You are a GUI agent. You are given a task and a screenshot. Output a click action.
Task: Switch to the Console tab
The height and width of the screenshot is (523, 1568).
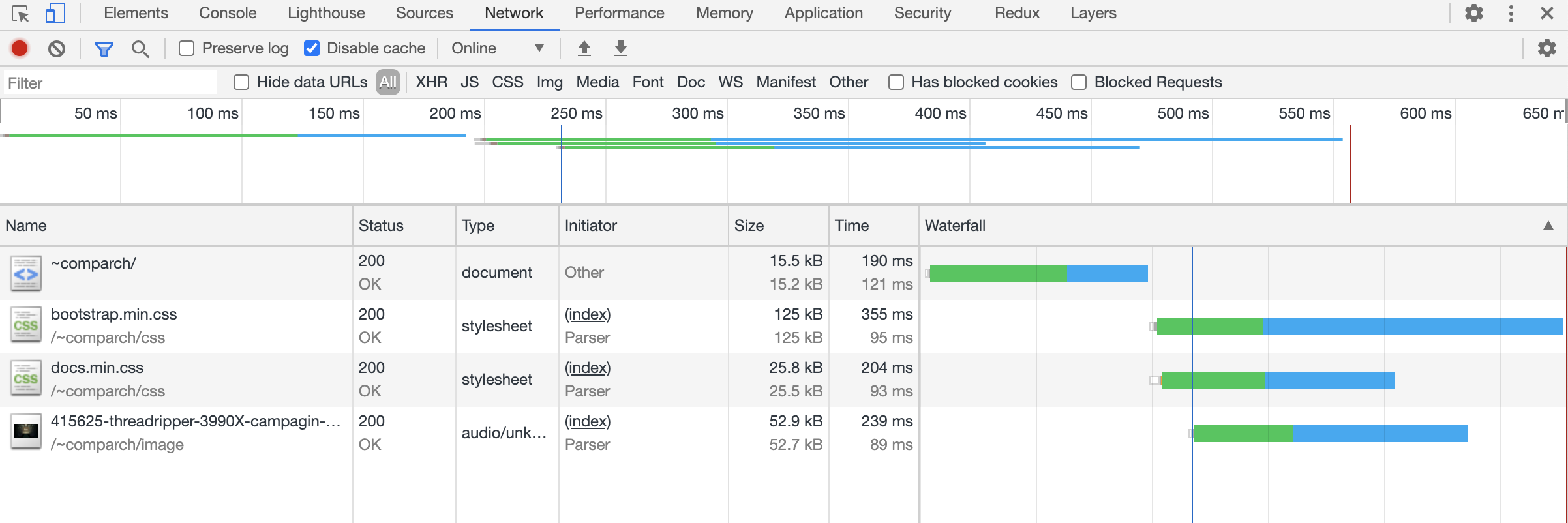point(228,13)
